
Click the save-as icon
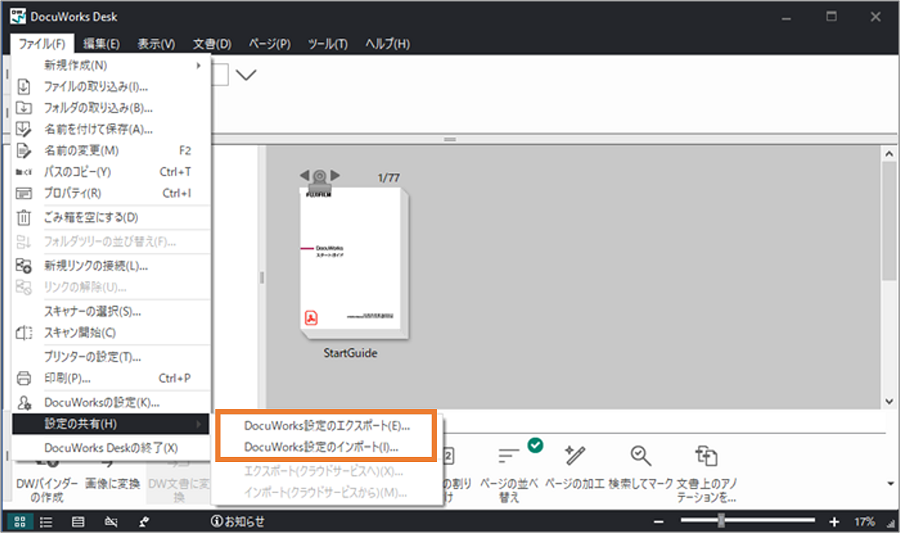click(x=24, y=129)
